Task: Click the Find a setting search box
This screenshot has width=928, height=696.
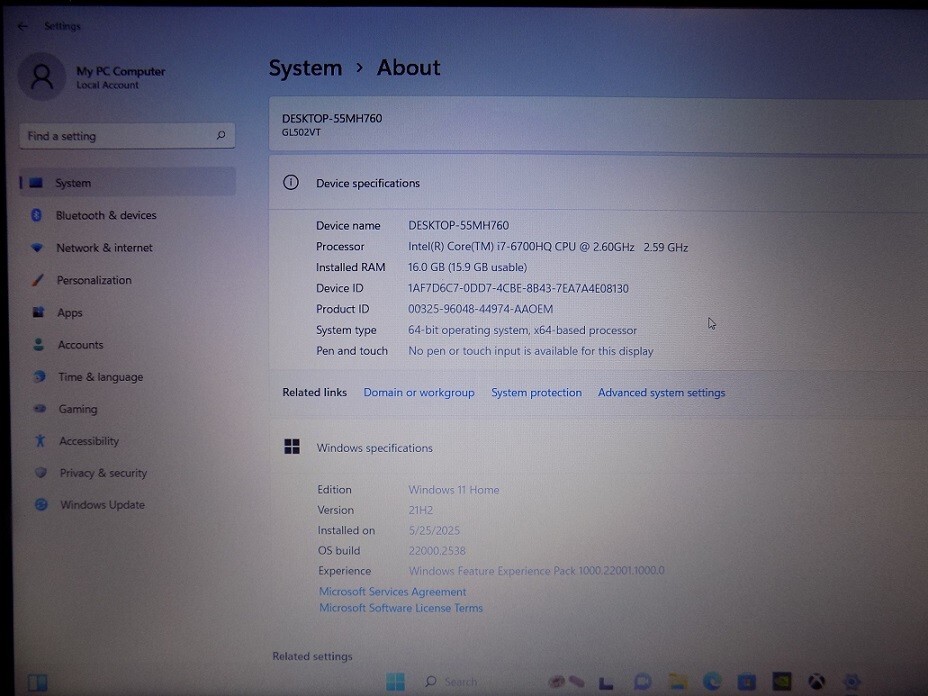Action: 127,136
